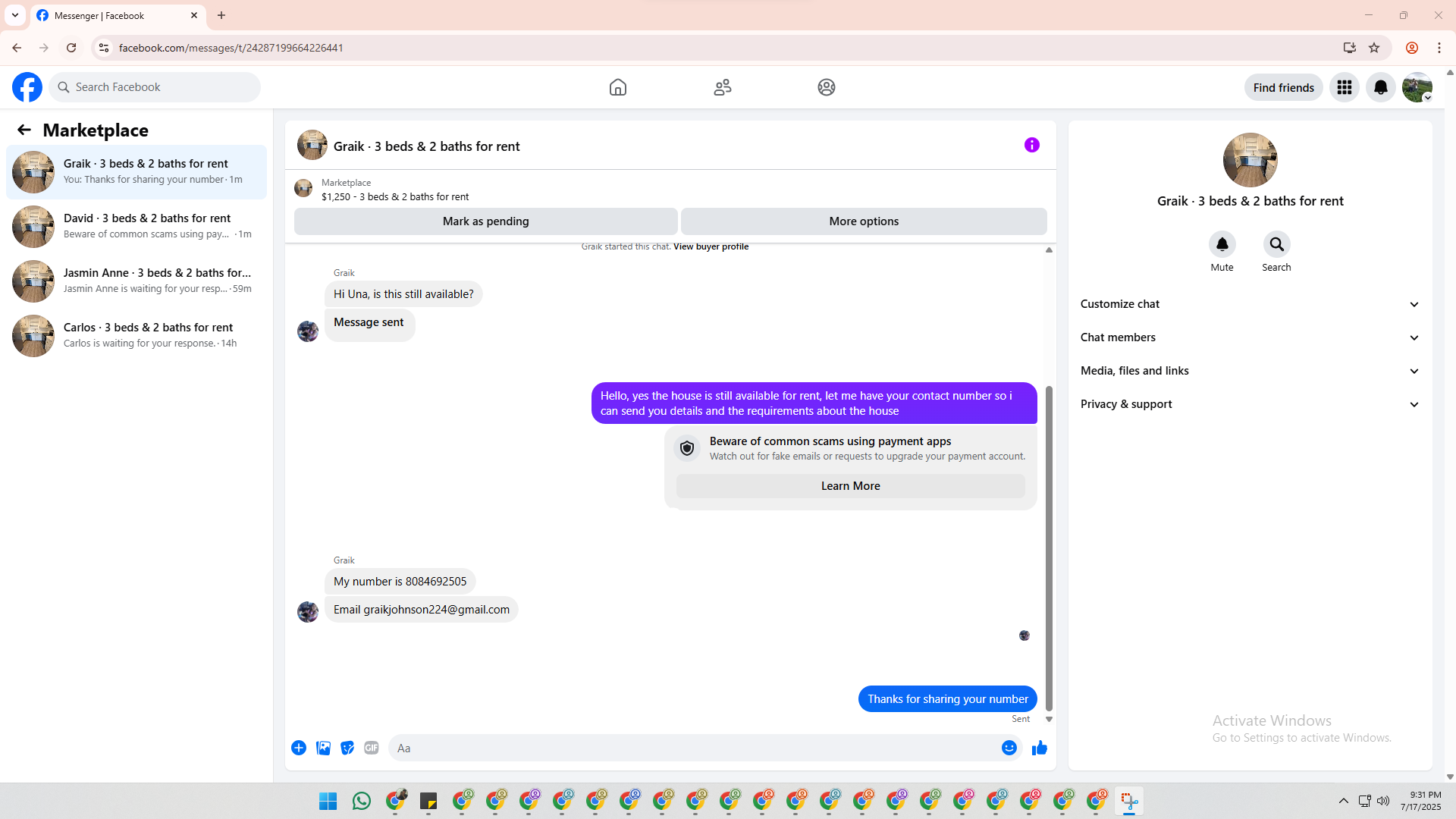The image size is (1456, 819).
Task: Click the chat scroll-up arrow
Action: click(x=1049, y=249)
